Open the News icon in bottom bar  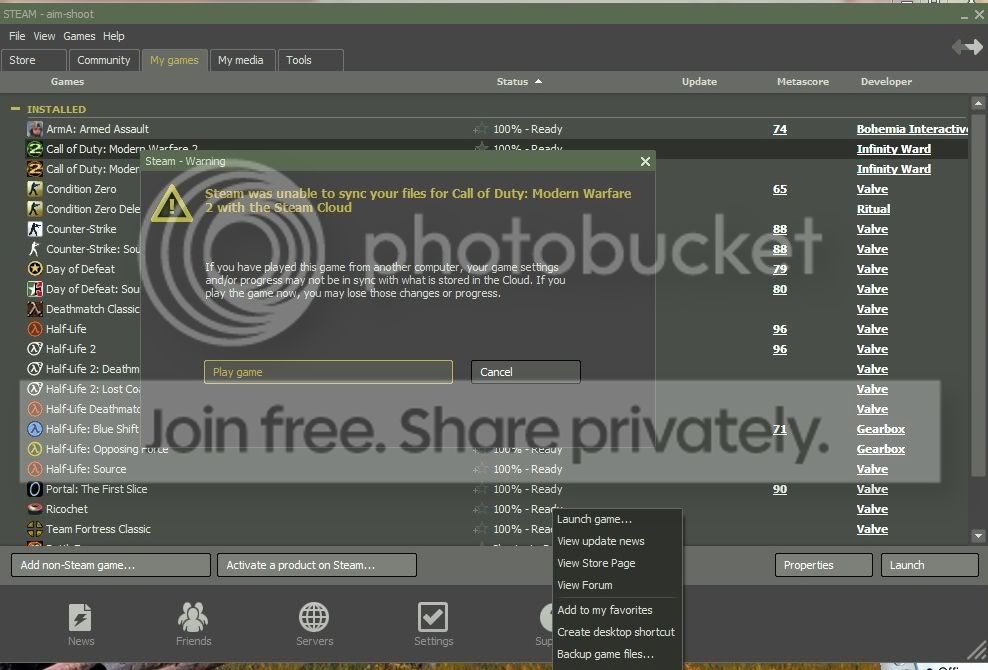(80, 618)
